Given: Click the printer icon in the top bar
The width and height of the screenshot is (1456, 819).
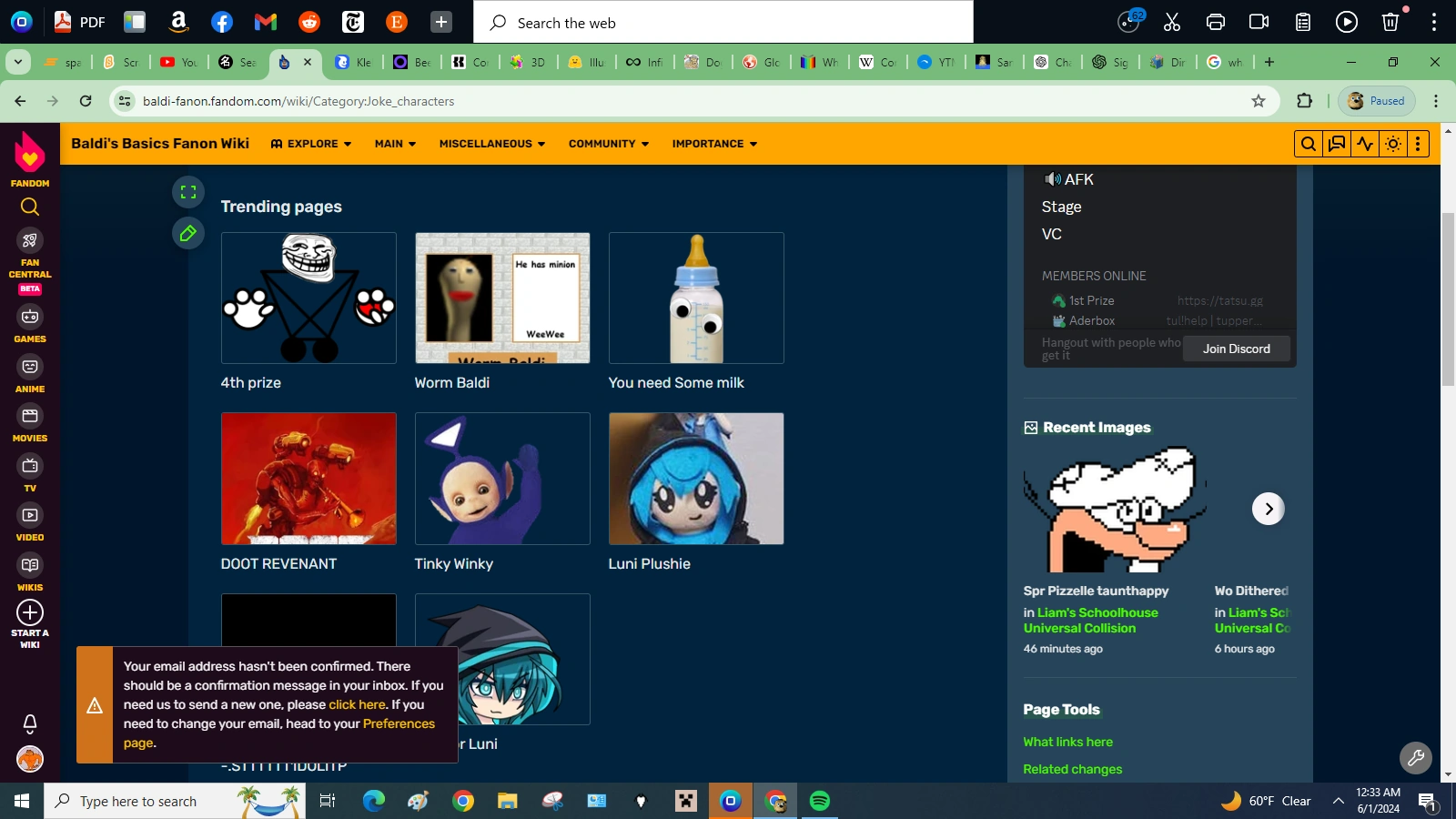Looking at the screenshot, I should tap(1216, 22).
